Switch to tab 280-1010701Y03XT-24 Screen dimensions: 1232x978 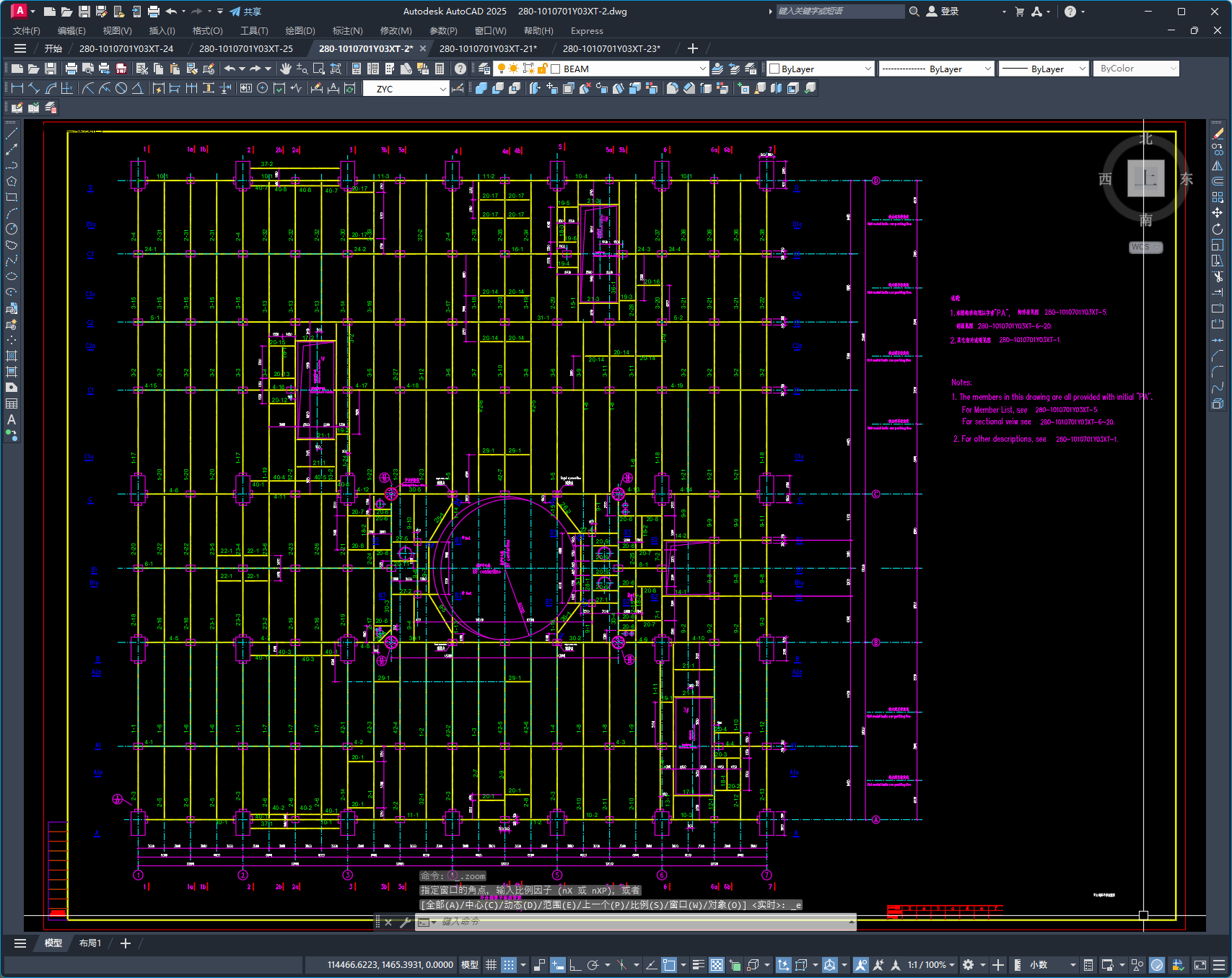126,48
